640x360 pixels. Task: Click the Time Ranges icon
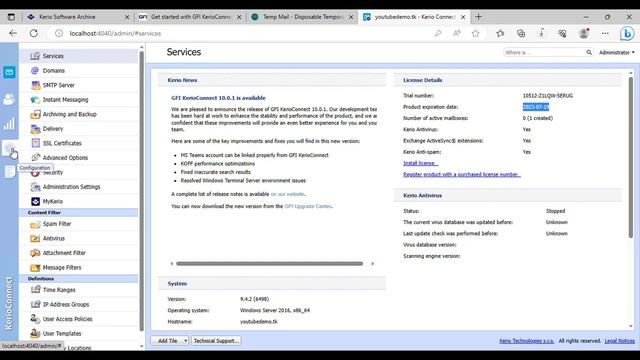click(x=36, y=290)
